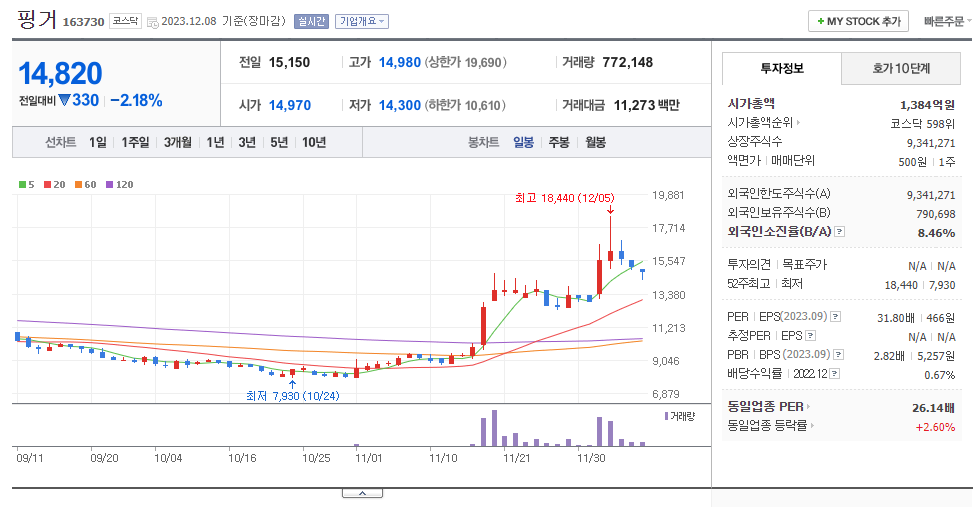
Task: Click the 외국인보유주식수 value 790,698
Action: 935,214
